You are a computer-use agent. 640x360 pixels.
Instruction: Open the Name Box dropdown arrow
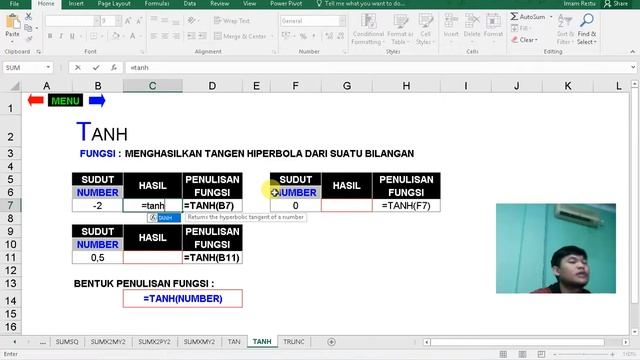coord(48,67)
